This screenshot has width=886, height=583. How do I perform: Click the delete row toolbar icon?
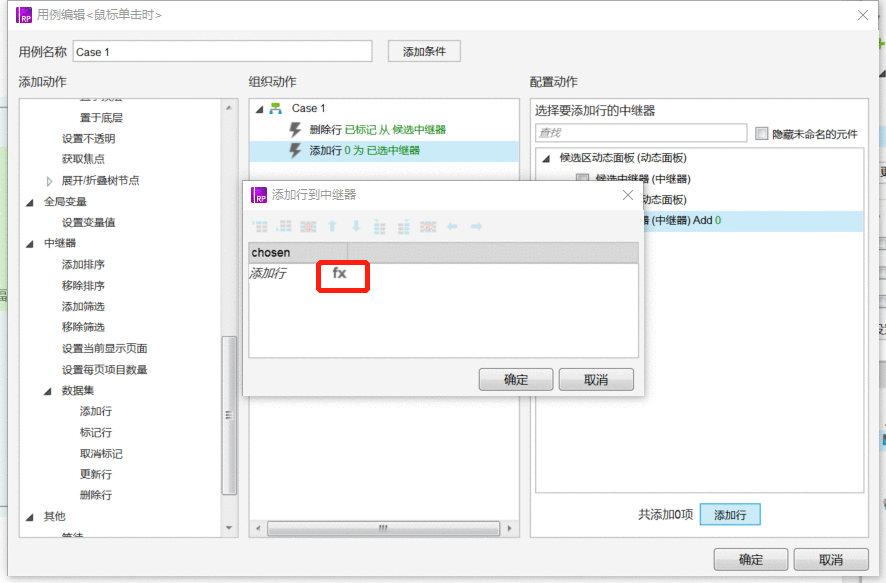[x=308, y=227]
